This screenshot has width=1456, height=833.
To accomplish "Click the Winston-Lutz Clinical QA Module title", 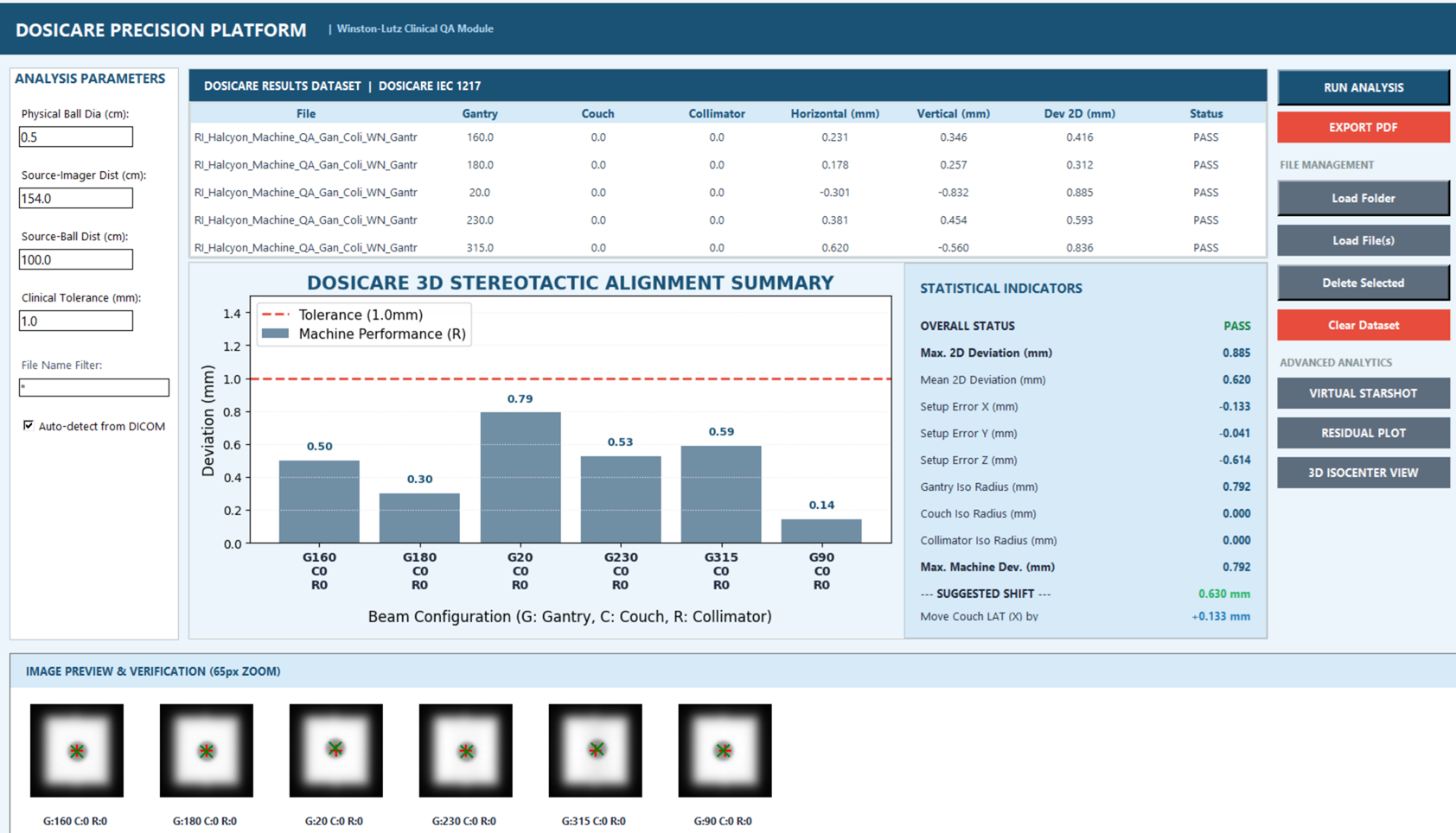I will click(415, 29).
